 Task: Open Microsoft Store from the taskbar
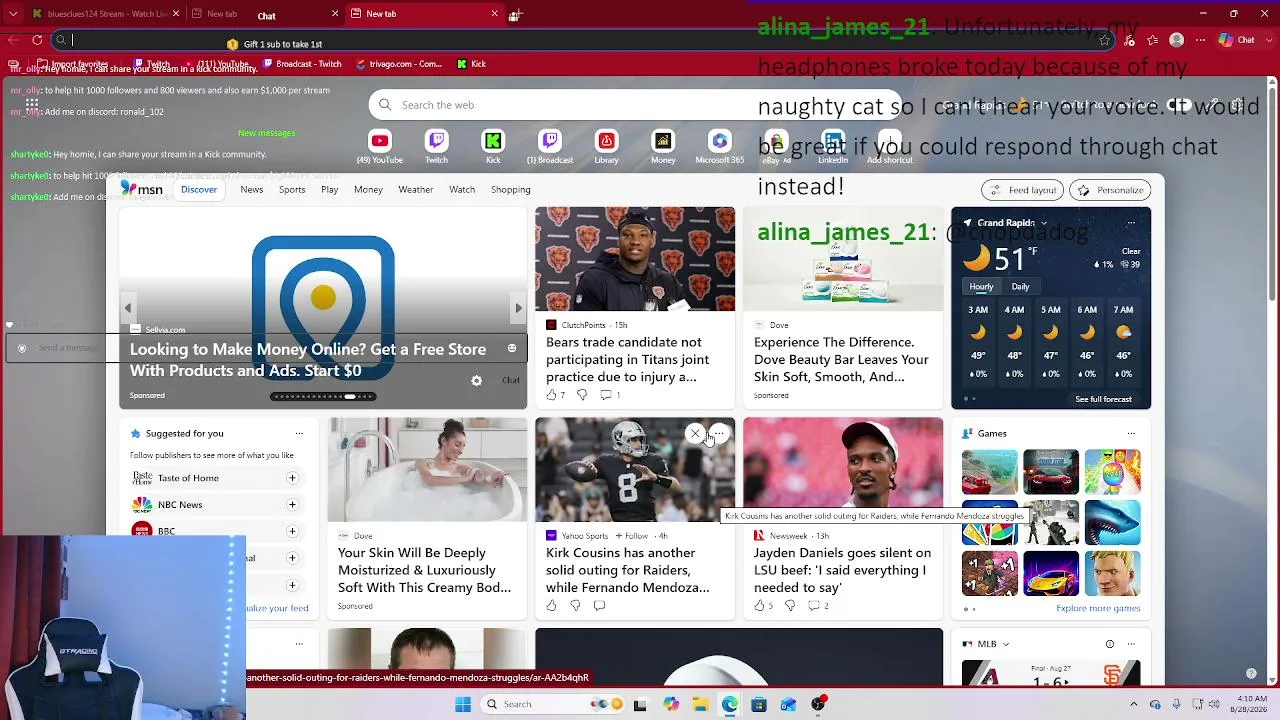click(759, 704)
